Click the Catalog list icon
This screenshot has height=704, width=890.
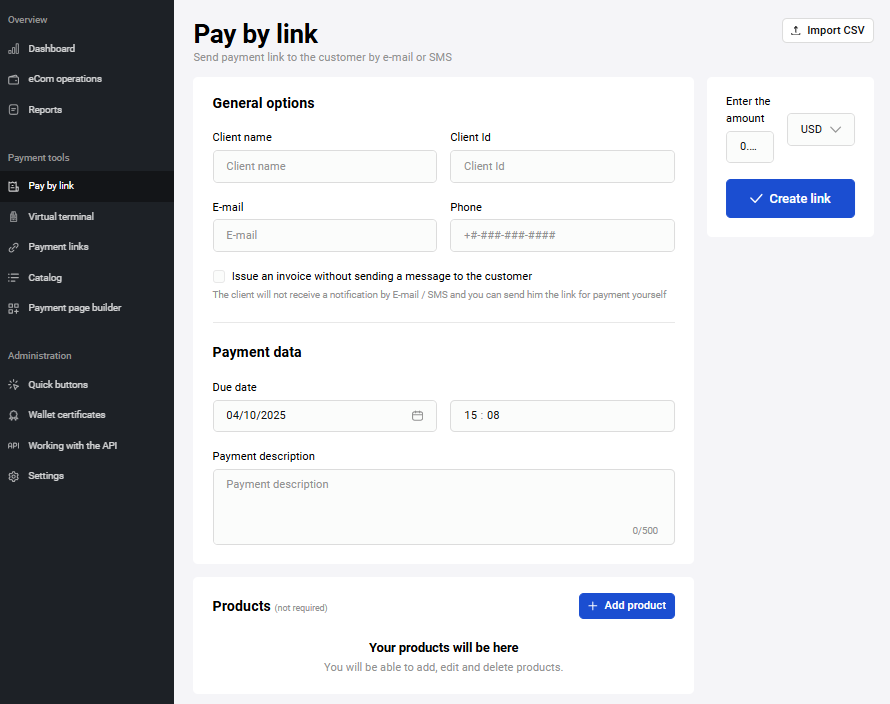pos(13,278)
